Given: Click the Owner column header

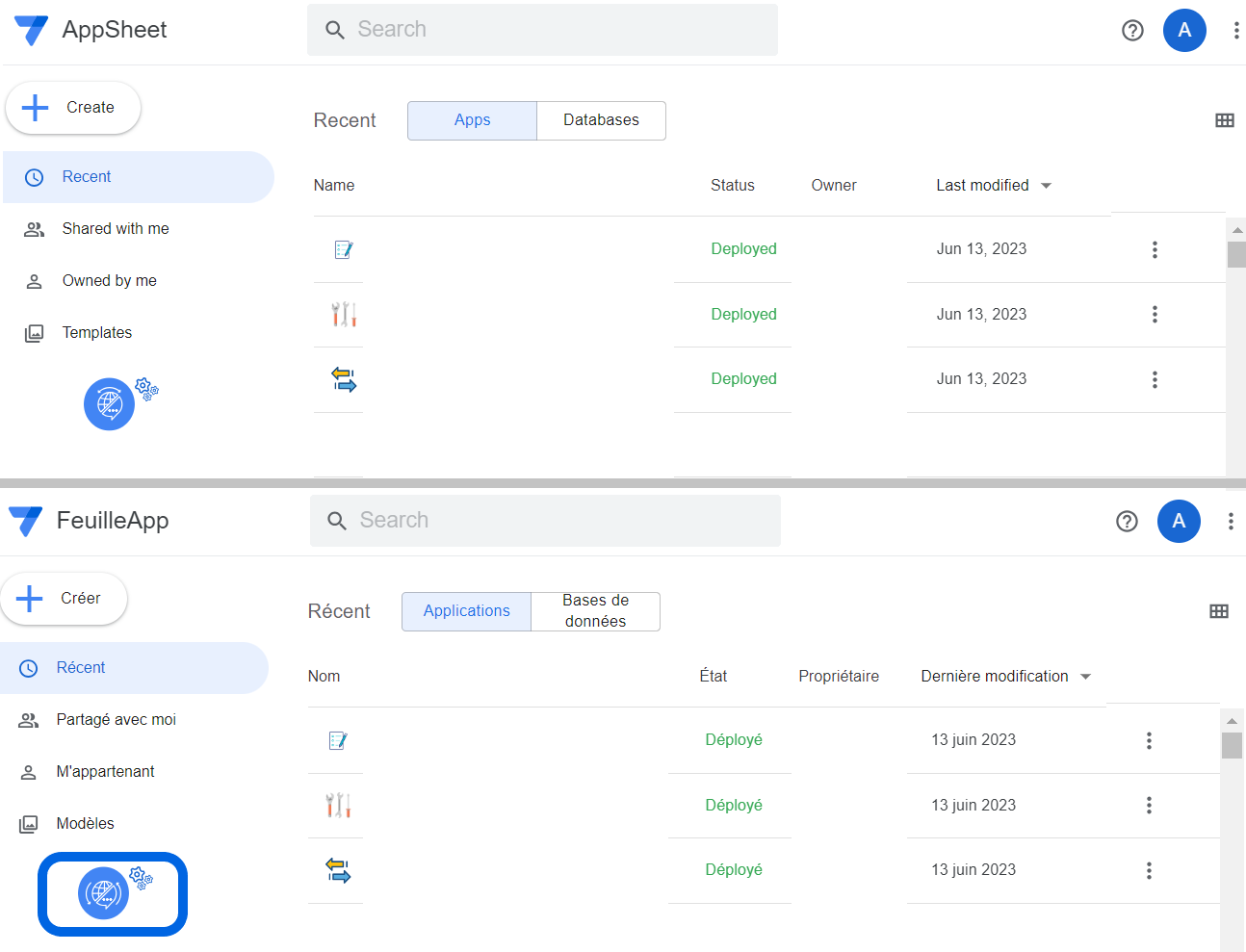Looking at the screenshot, I should pos(834,185).
